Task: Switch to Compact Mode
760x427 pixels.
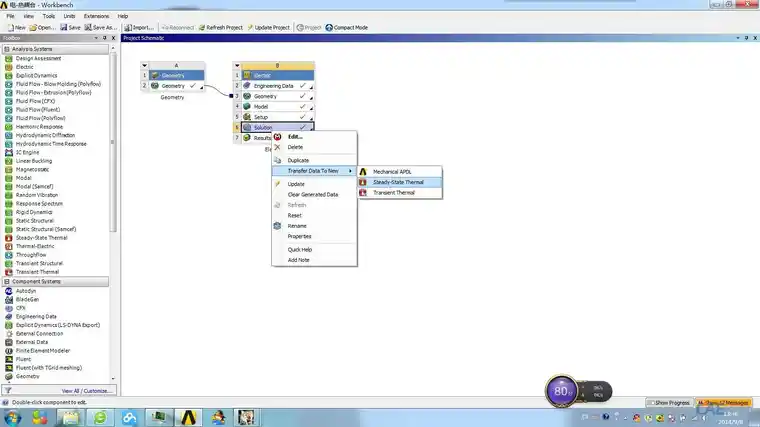Action: (x=347, y=28)
